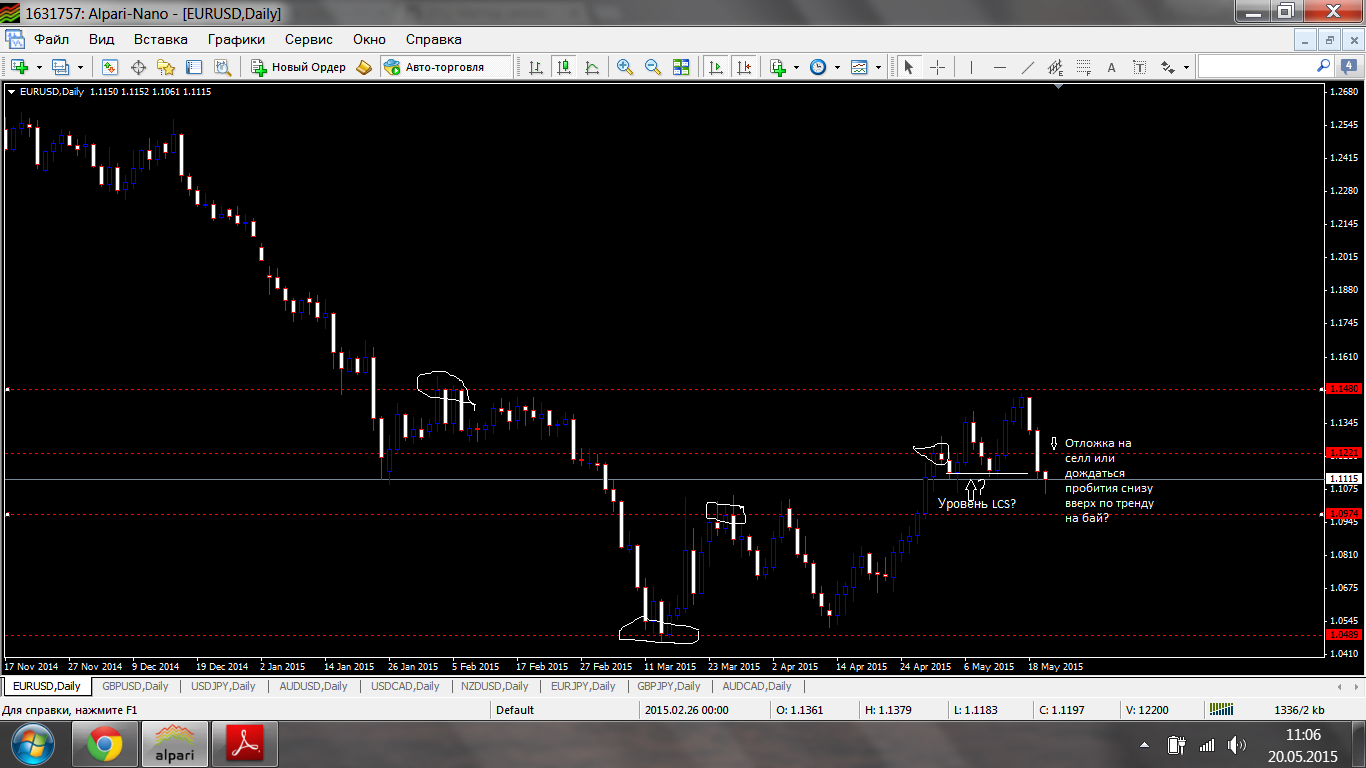1366x768 pixels.
Task: Click the Arrows objects icon
Action: click(x=1168, y=67)
